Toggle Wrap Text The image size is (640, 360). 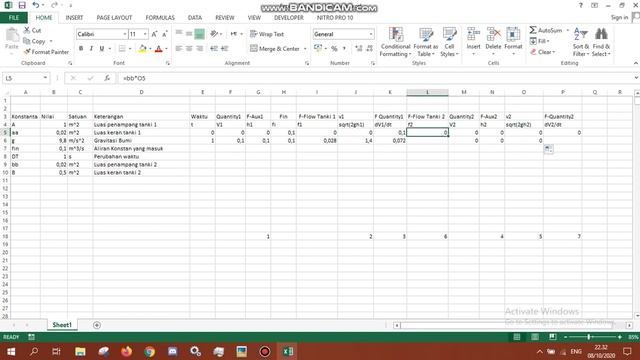pos(267,34)
